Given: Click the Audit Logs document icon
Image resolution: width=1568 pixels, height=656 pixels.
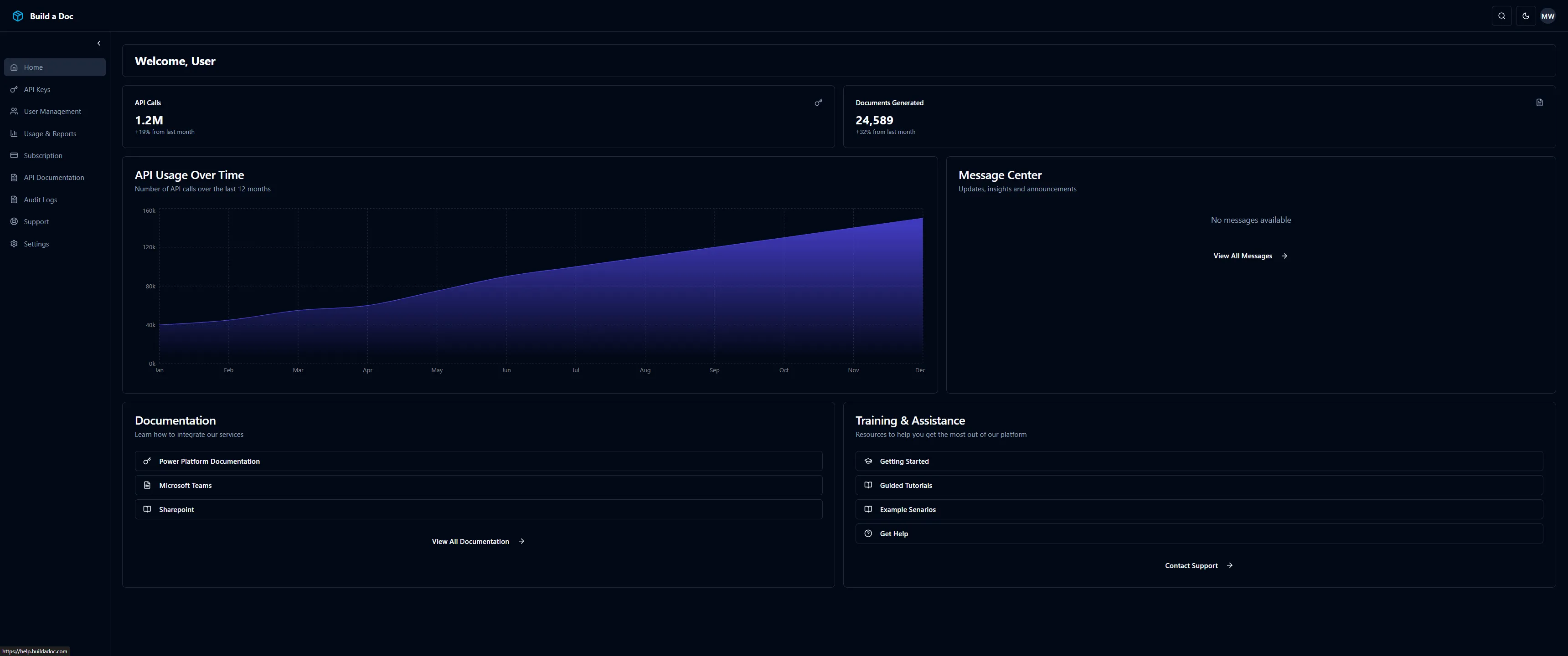Looking at the screenshot, I should click(14, 199).
